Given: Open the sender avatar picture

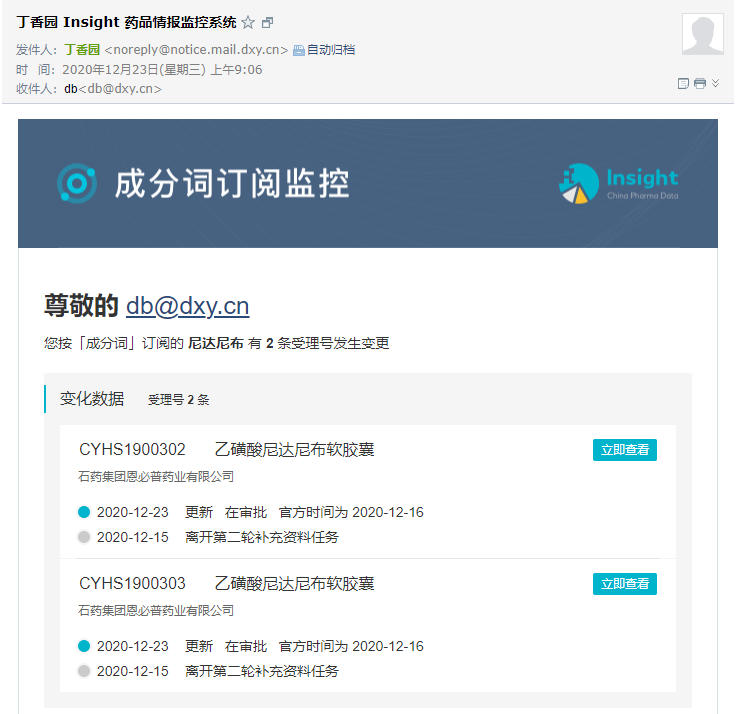Looking at the screenshot, I should tap(702, 34).
